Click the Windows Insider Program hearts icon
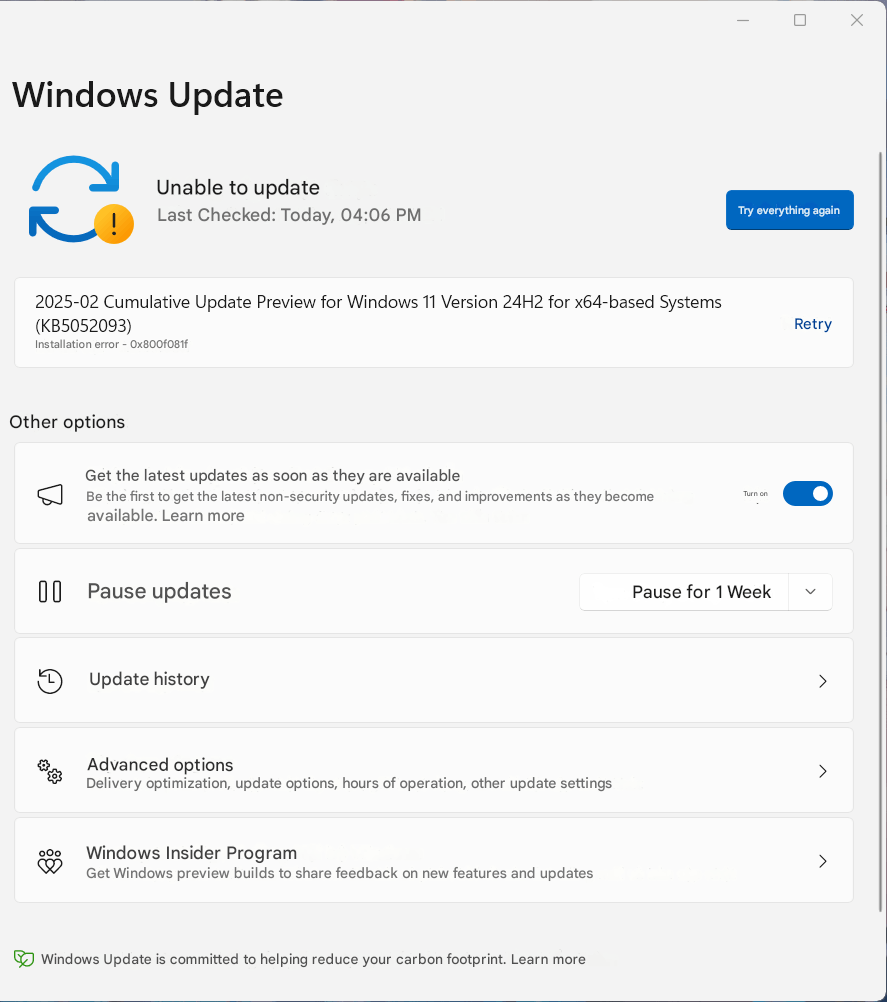Image resolution: width=888 pixels, height=1002 pixels. pos(50,861)
